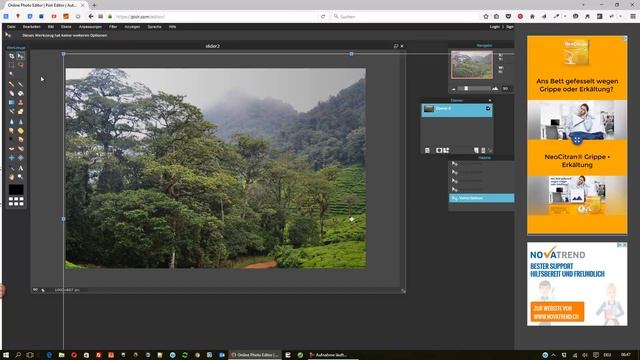The width and height of the screenshot is (640, 360).
Task: Select the Burn tool
Action: (20, 140)
